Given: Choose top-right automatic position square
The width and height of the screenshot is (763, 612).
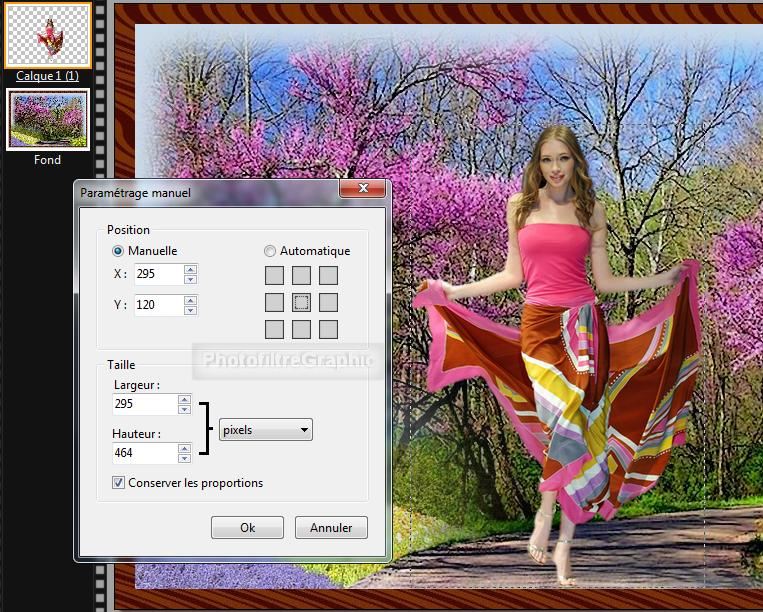Looking at the screenshot, I should pos(328,275).
